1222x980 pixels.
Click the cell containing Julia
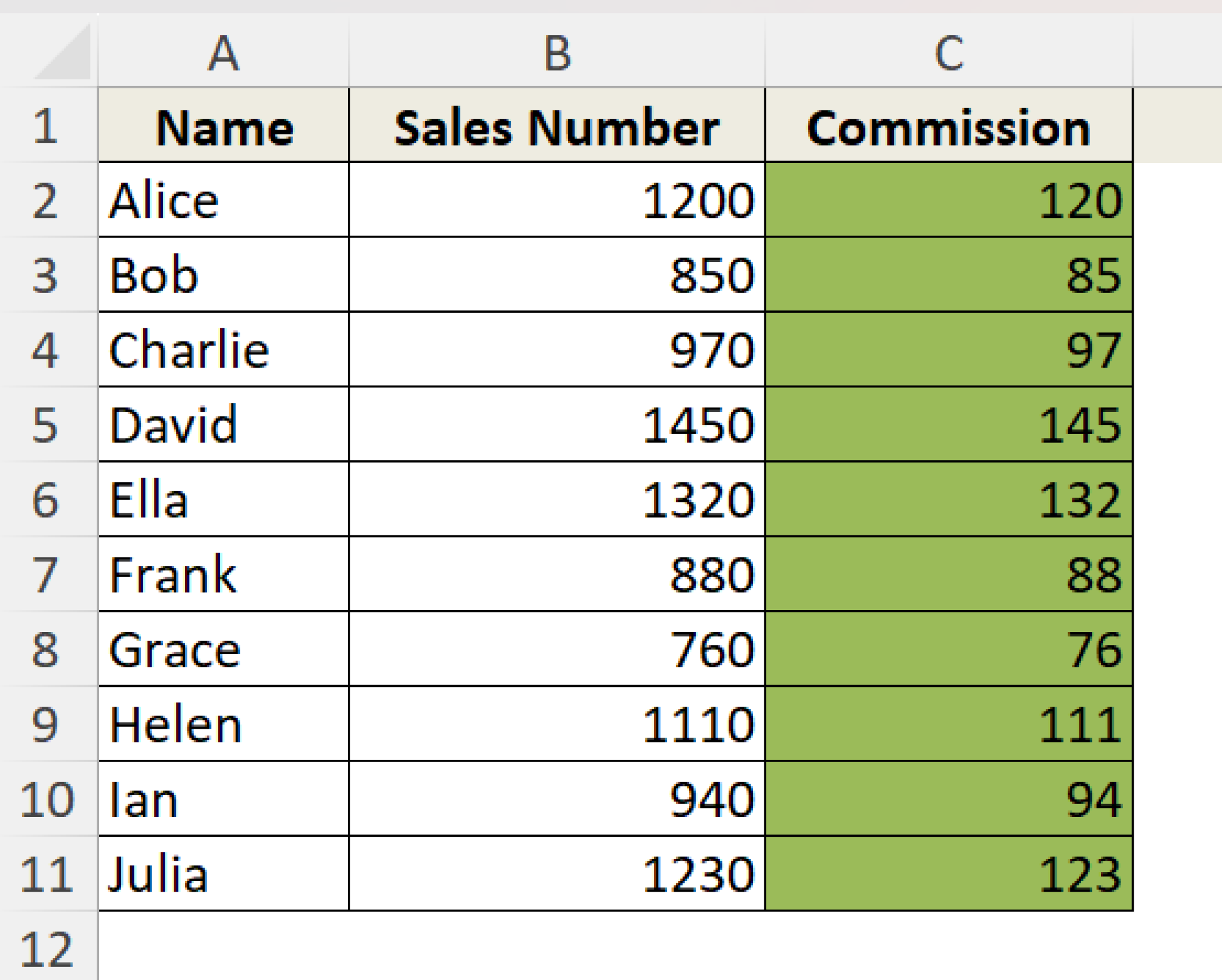[x=224, y=874]
